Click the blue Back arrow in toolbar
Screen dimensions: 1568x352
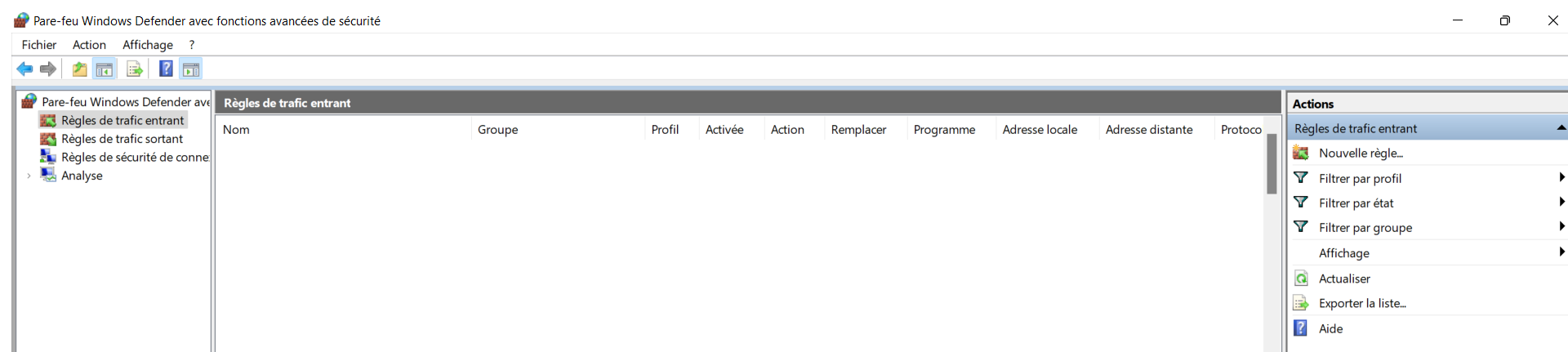pos(24,69)
